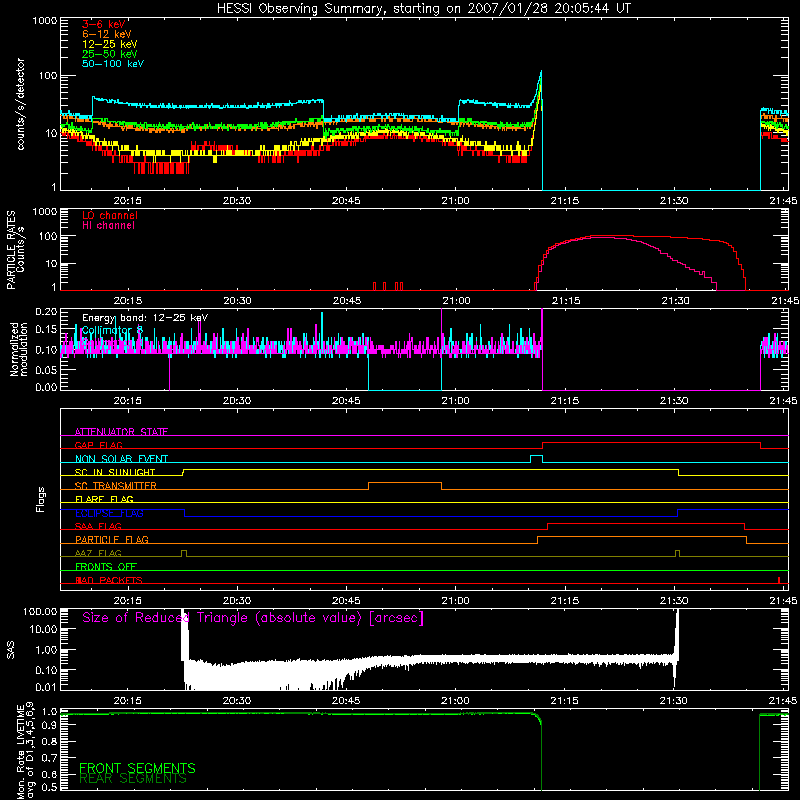Click the HI channel legend label

tap(109, 225)
